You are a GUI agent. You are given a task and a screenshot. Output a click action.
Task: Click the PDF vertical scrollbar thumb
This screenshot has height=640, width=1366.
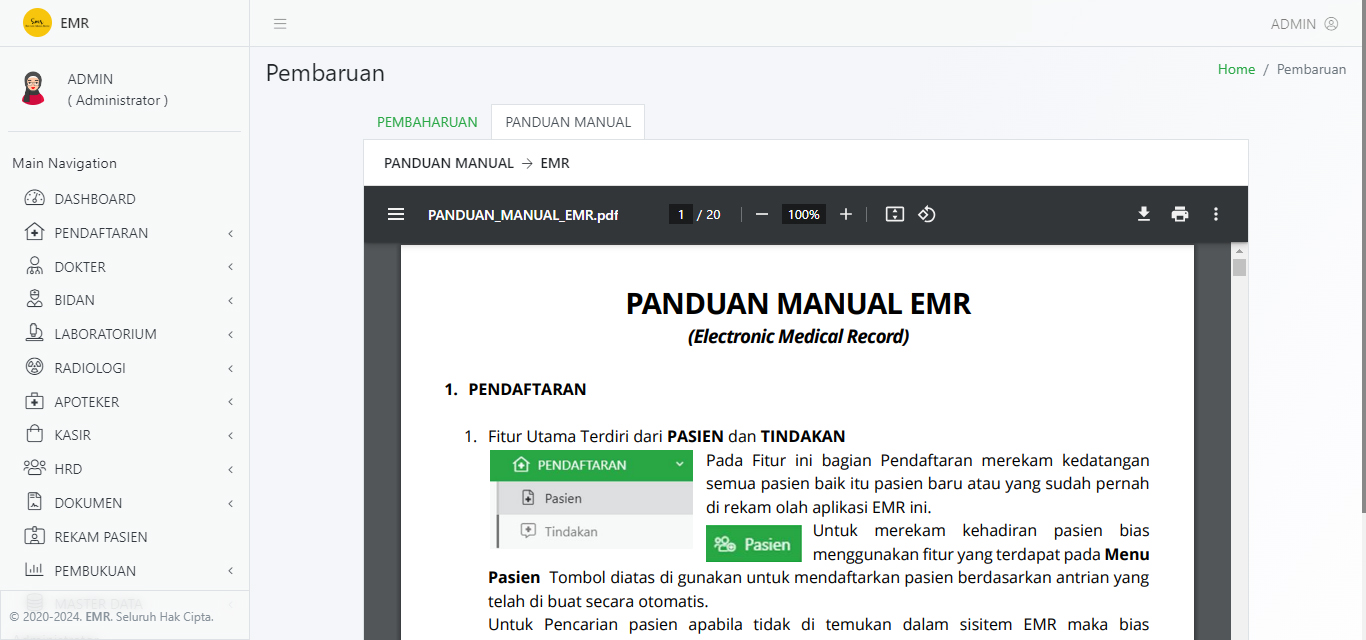pos(1240,267)
